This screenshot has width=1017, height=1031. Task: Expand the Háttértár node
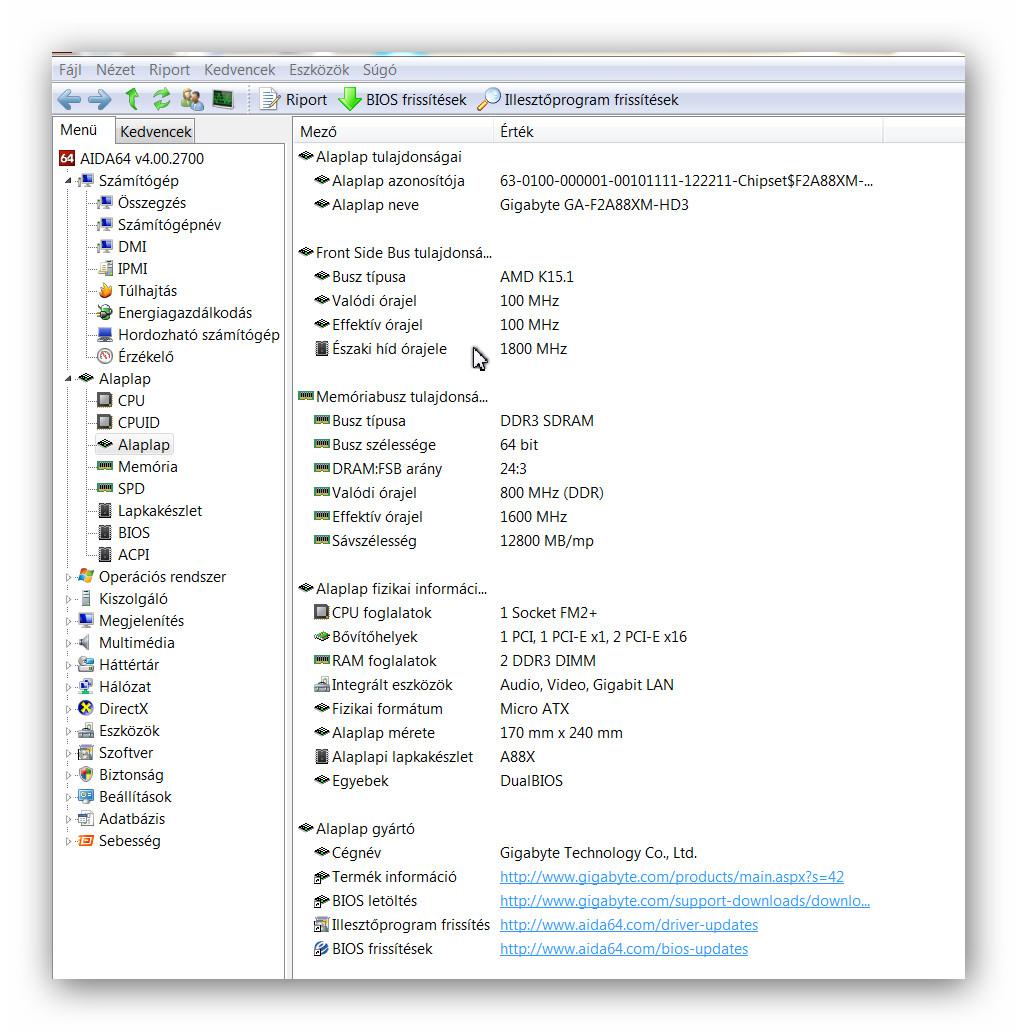coord(68,665)
